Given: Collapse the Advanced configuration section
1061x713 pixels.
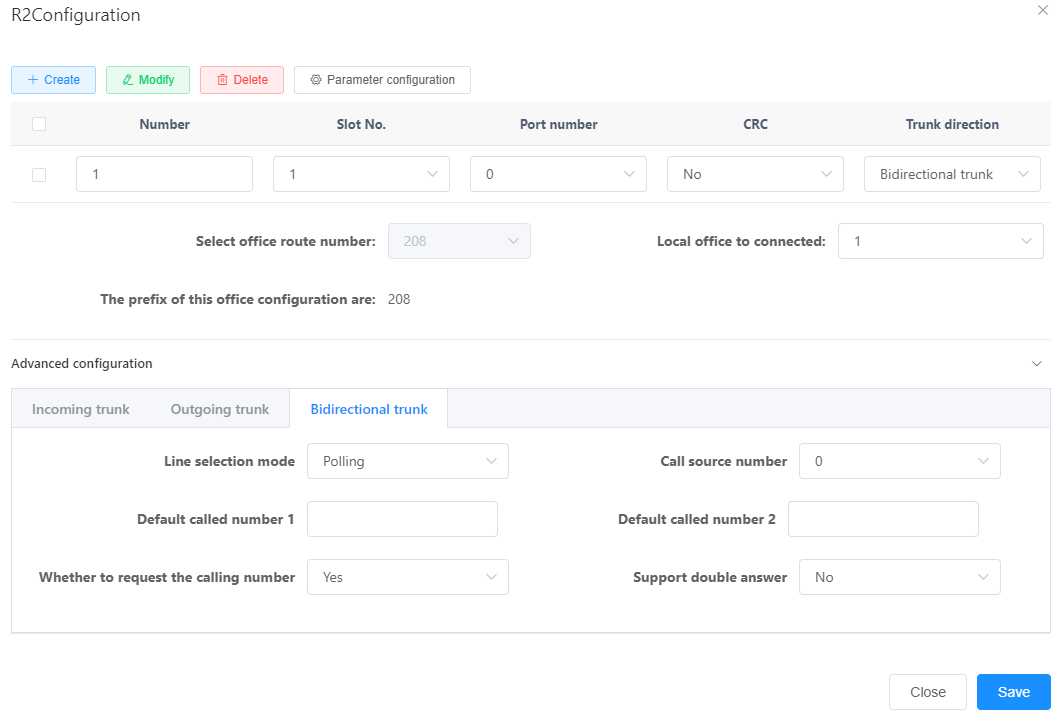Looking at the screenshot, I should point(1037,364).
